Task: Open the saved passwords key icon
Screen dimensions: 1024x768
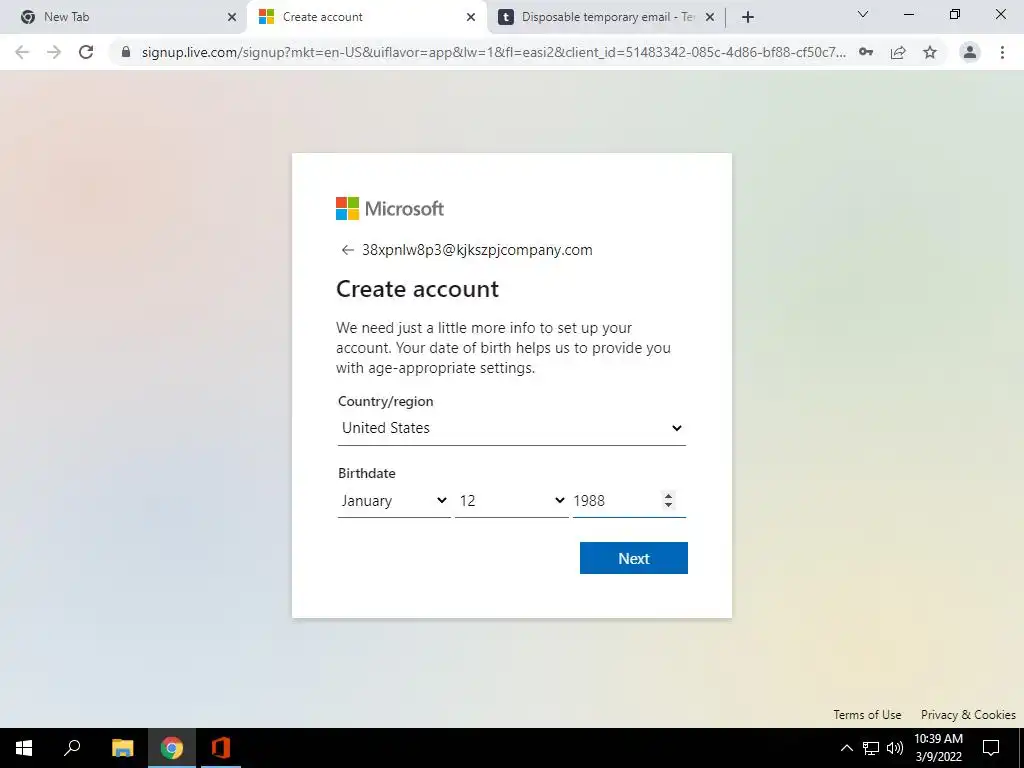Action: click(866, 52)
